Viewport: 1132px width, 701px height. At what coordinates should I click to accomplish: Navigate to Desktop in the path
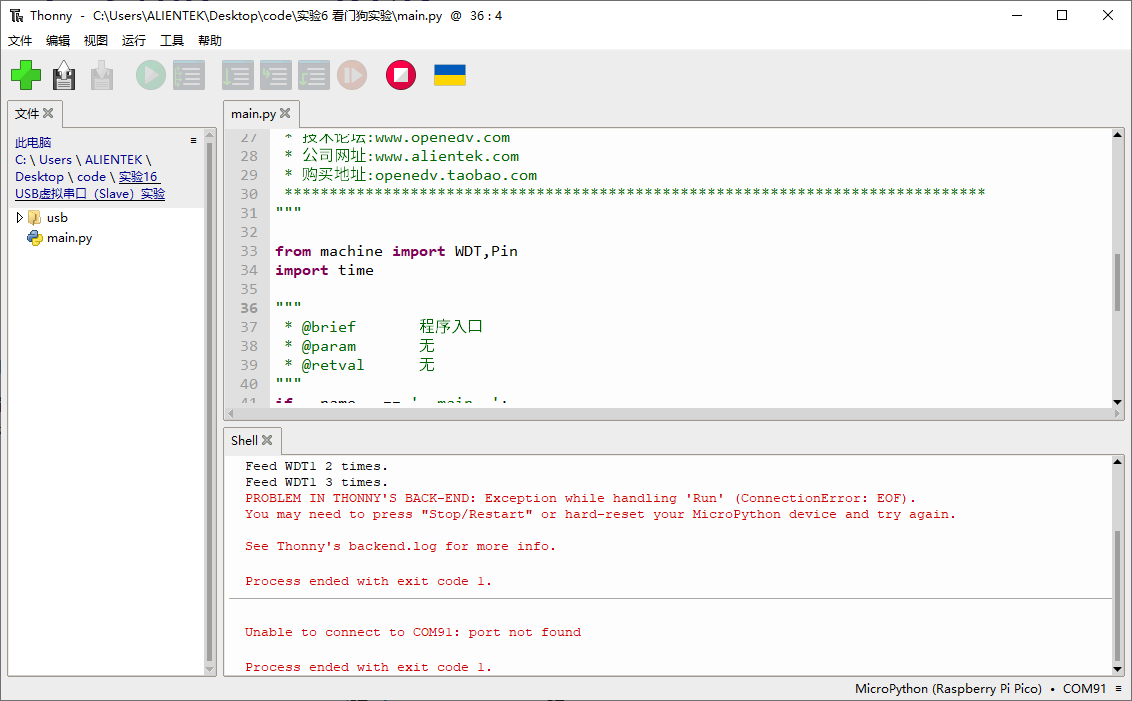pos(39,177)
